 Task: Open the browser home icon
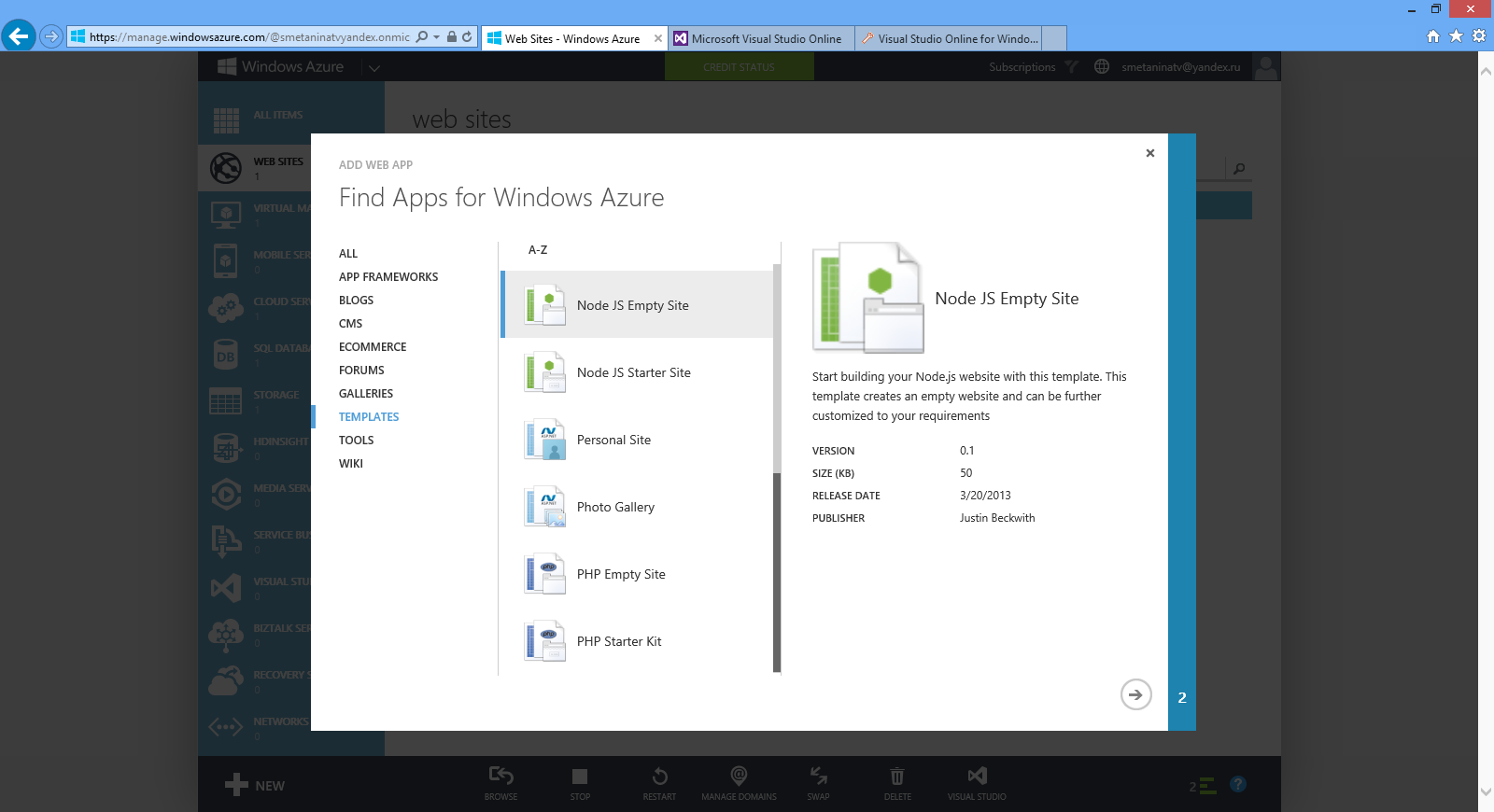[1433, 36]
